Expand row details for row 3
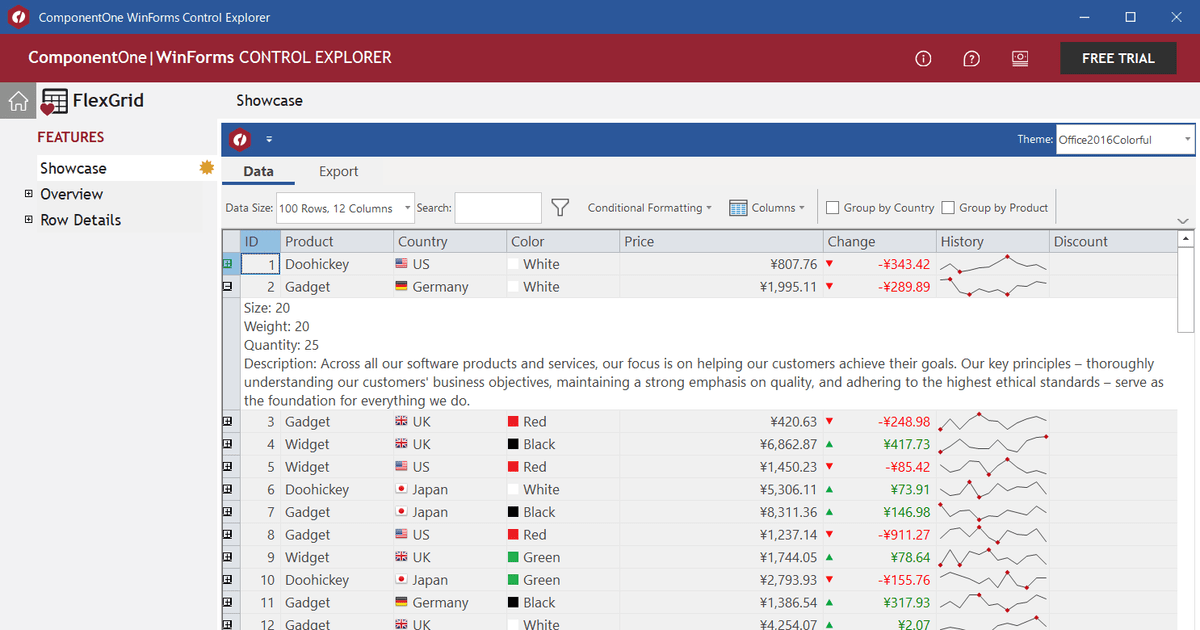This screenshot has width=1200, height=630. (x=227, y=422)
